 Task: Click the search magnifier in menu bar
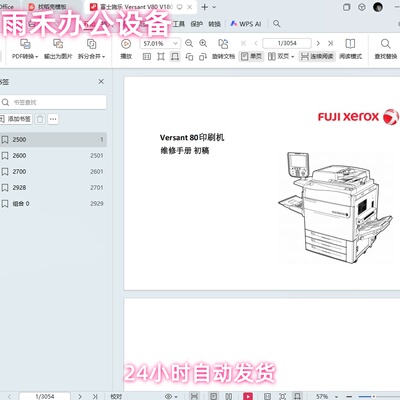click(277, 24)
